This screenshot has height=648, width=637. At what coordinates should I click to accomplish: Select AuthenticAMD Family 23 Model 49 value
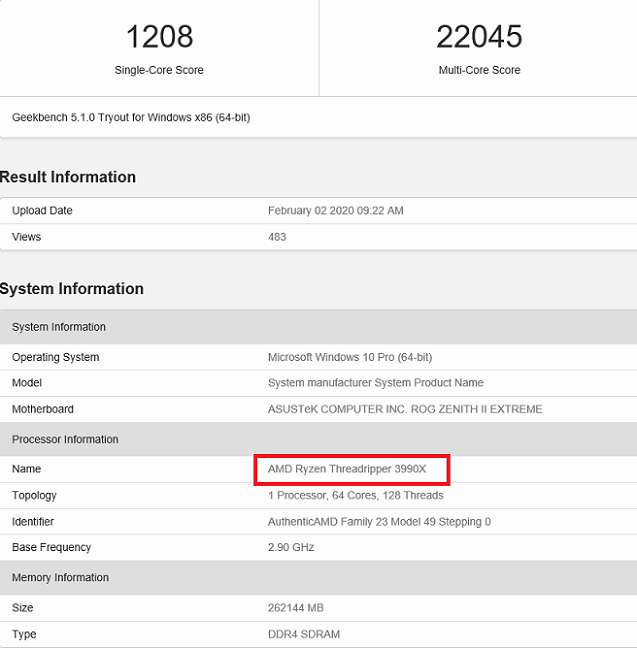tap(379, 522)
